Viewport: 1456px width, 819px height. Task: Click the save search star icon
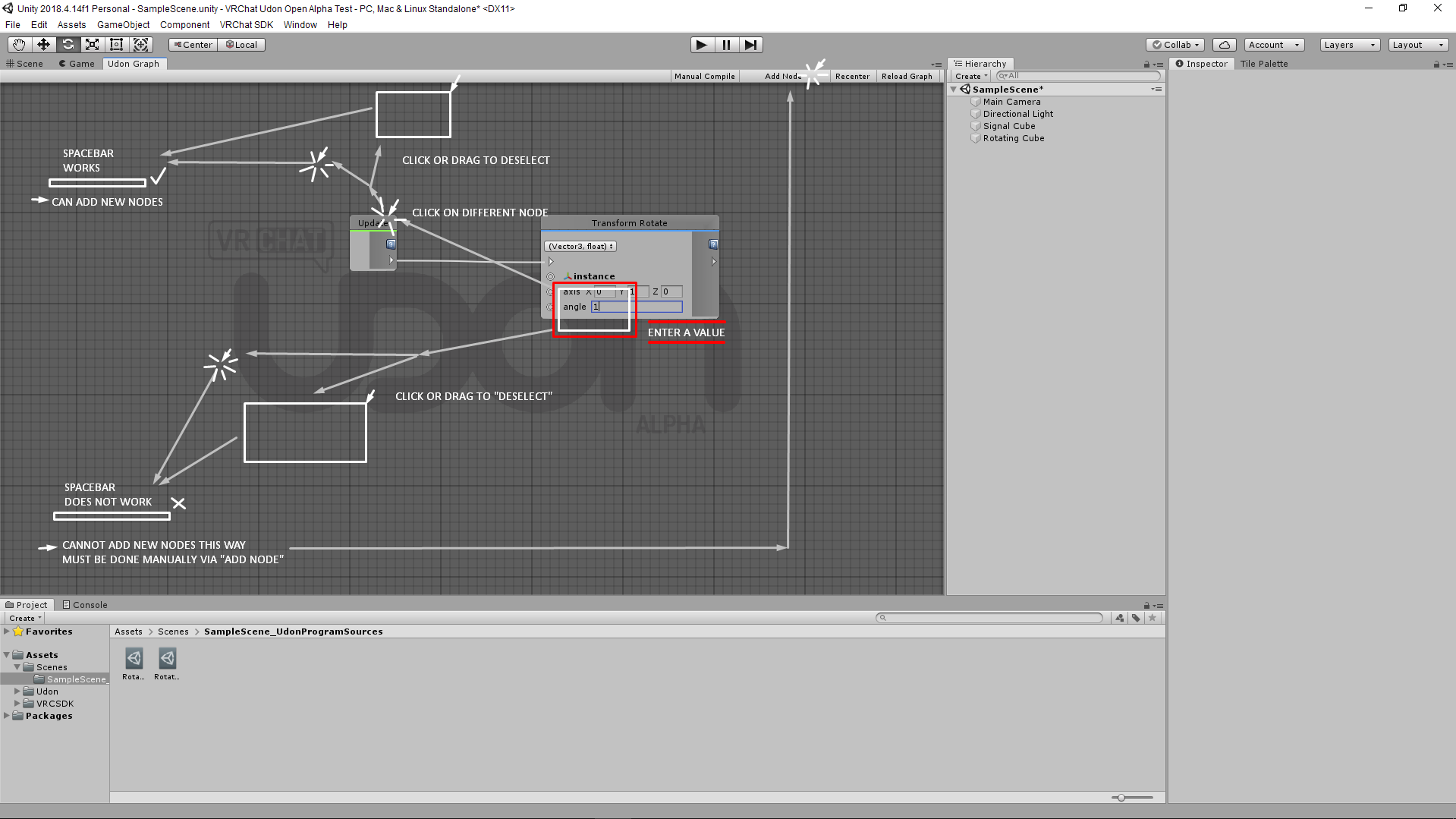pyautogui.click(x=1153, y=618)
